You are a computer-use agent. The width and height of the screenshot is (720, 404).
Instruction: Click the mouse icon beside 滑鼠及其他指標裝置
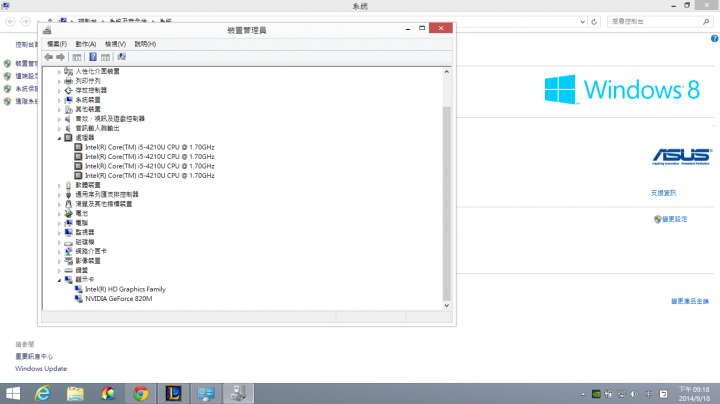pyautogui.click(x=68, y=204)
